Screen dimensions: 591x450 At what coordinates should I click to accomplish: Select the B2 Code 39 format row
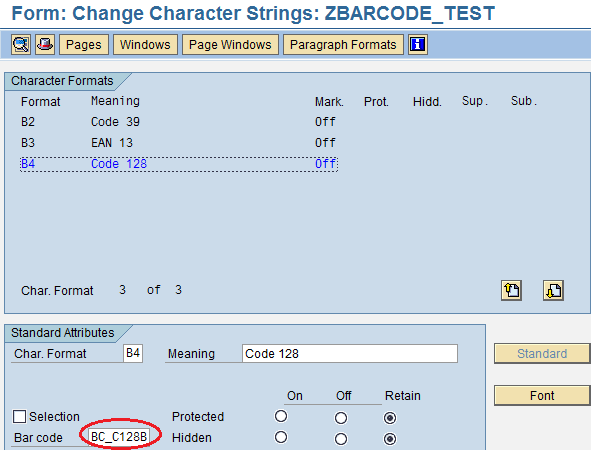[179, 122]
